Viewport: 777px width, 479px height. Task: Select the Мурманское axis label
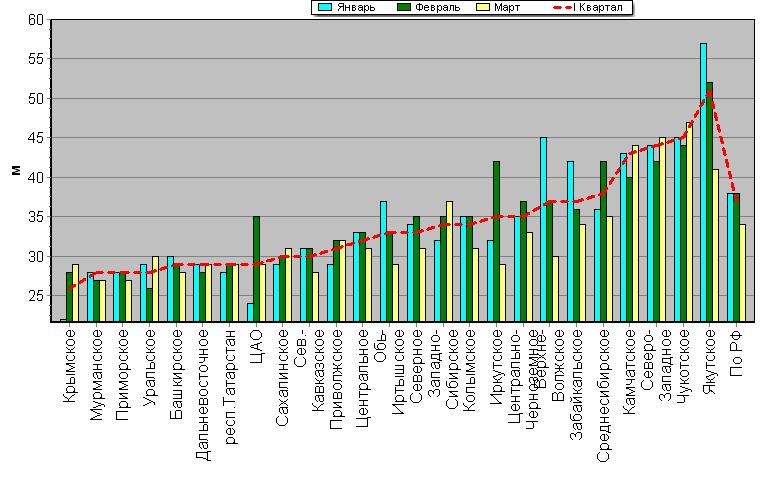97,375
